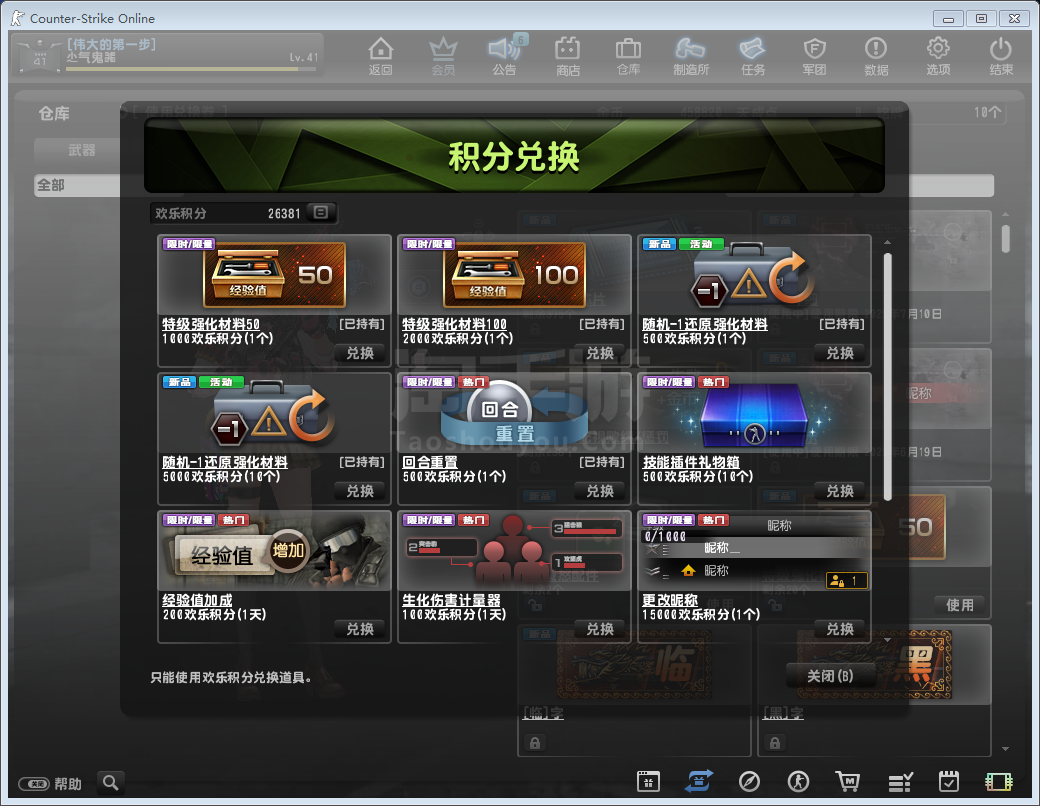Open the 制造所 workshop icon
Viewport: 1040px width, 806px height.
coord(690,56)
